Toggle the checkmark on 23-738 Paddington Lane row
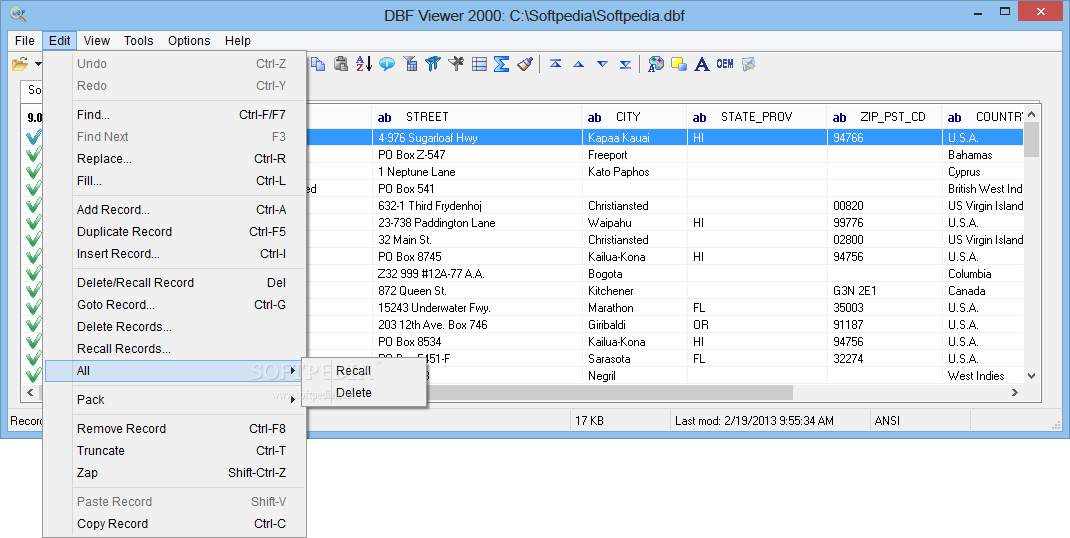 click(33, 223)
